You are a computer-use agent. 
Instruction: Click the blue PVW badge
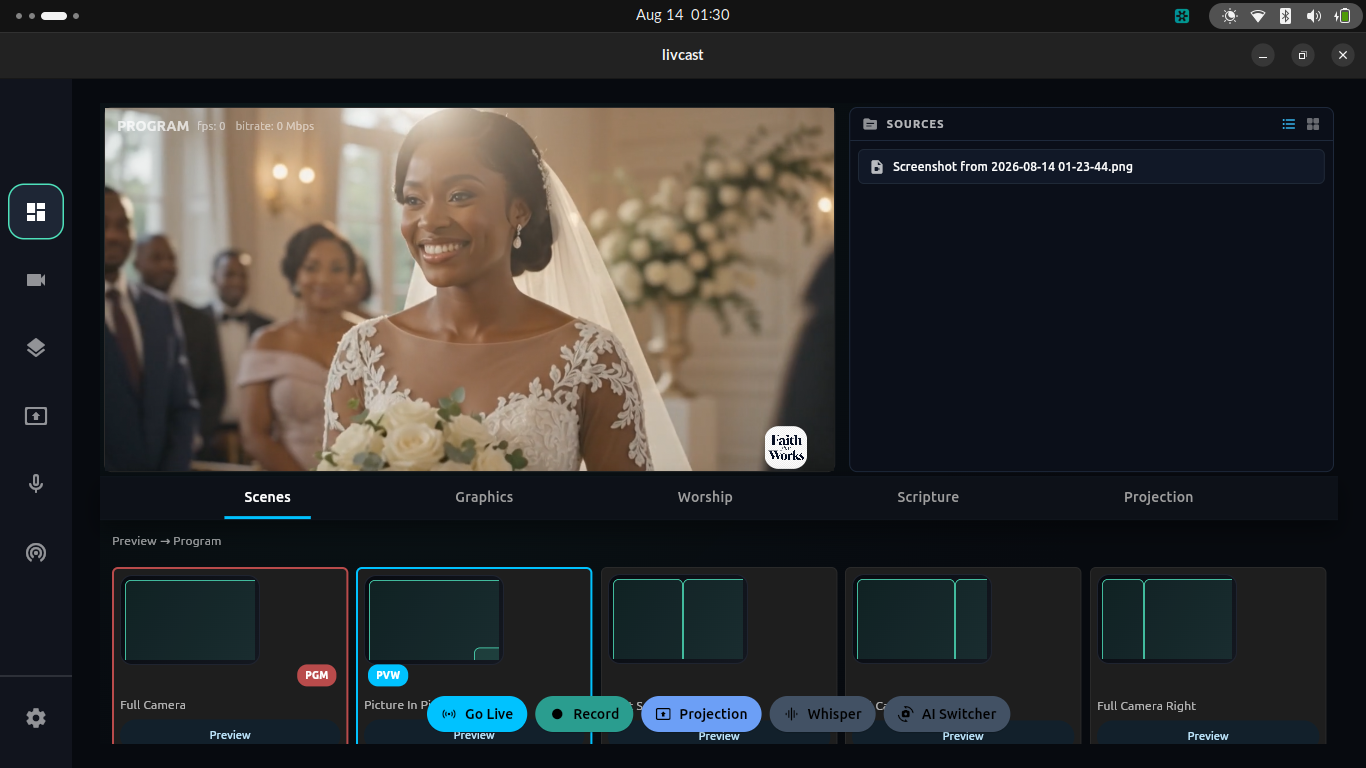(388, 675)
